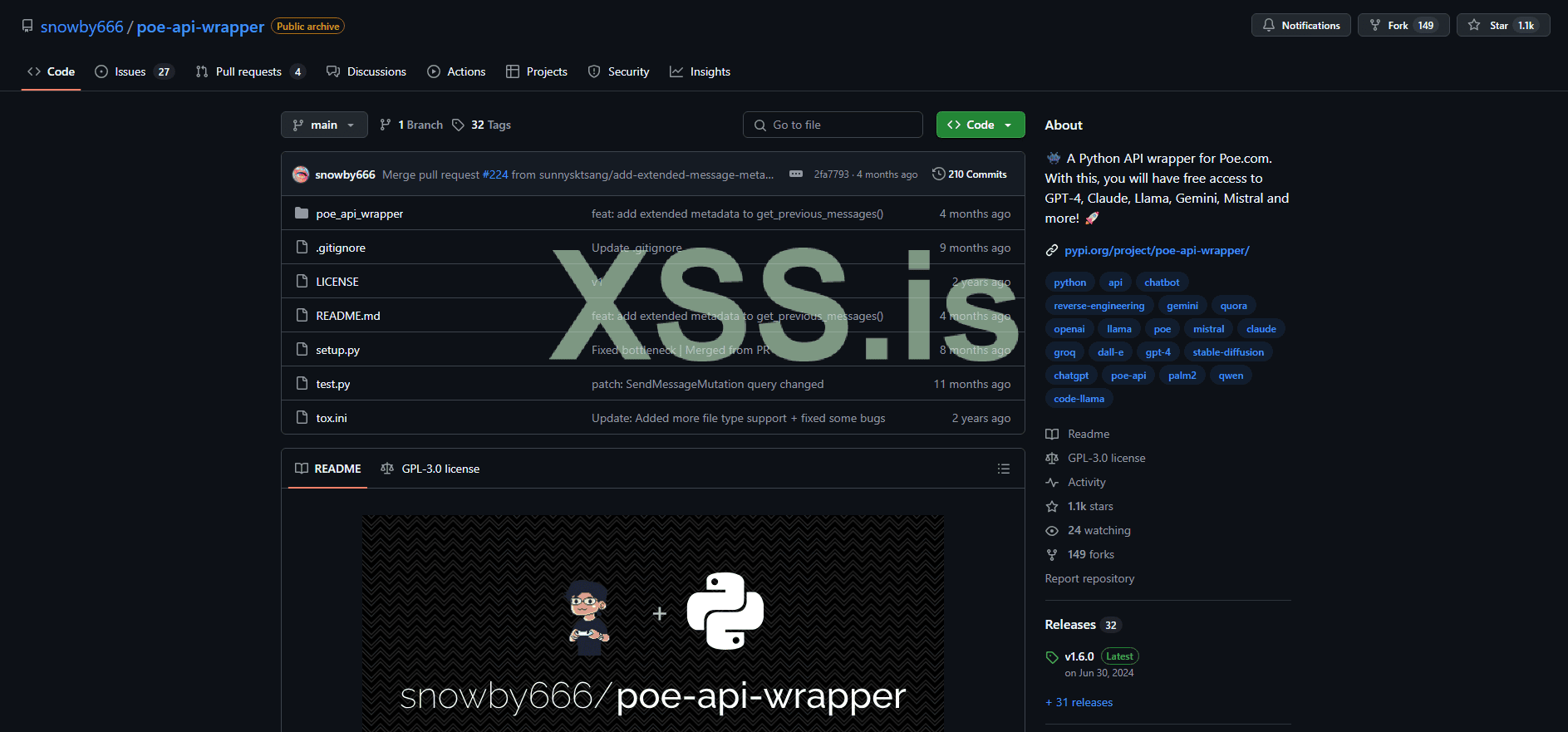Click the code-llama topic tag
This screenshot has width=1568, height=732.
(x=1079, y=399)
